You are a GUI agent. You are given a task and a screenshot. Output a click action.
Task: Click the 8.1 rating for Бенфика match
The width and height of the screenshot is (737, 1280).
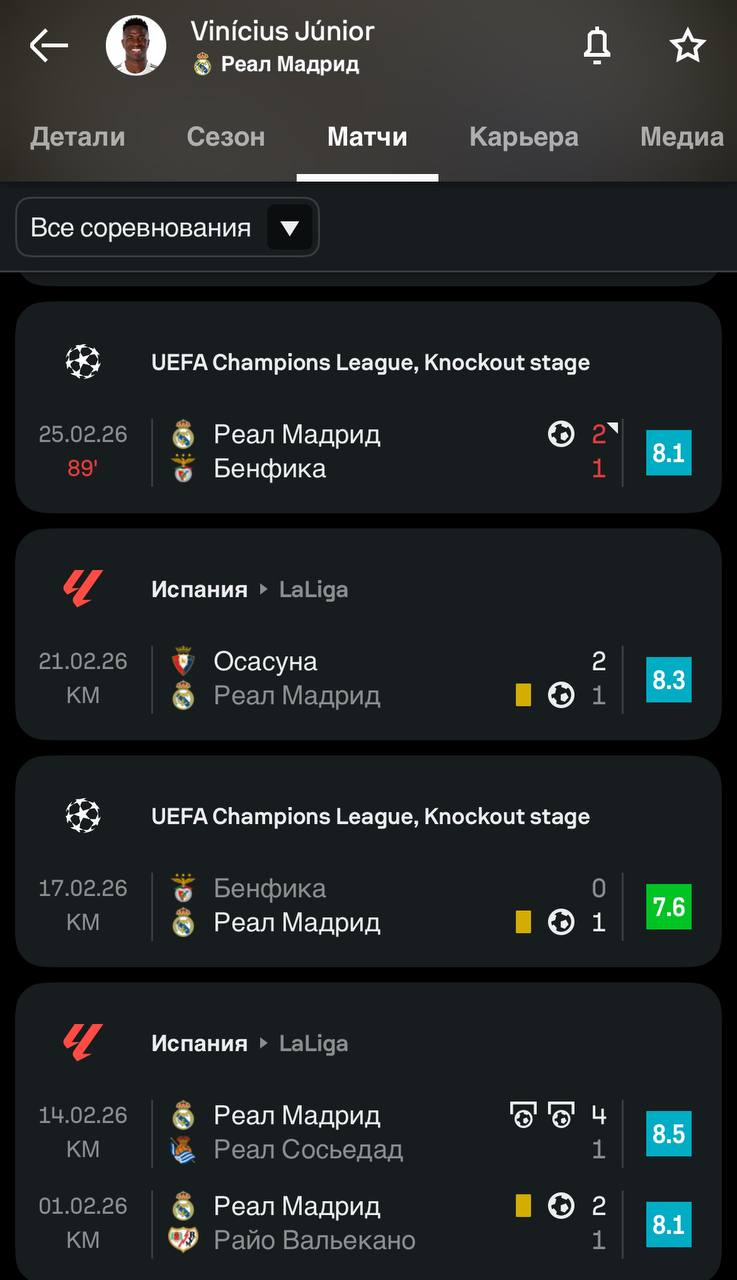coord(668,452)
